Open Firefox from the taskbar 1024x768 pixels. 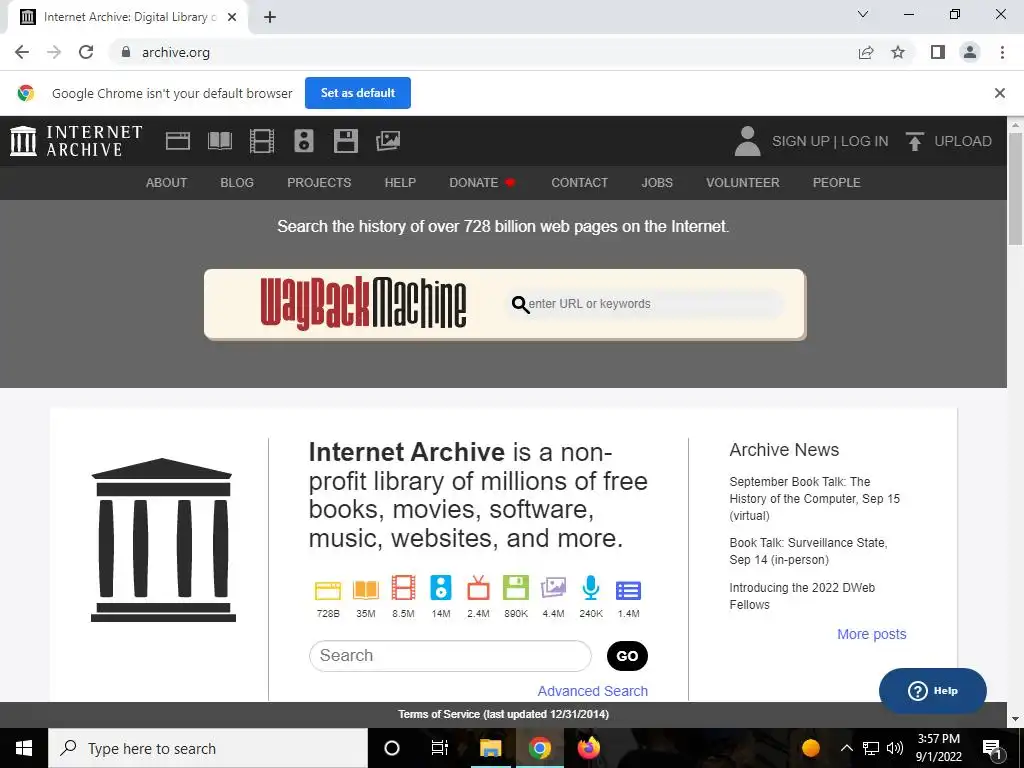click(x=588, y=748)
